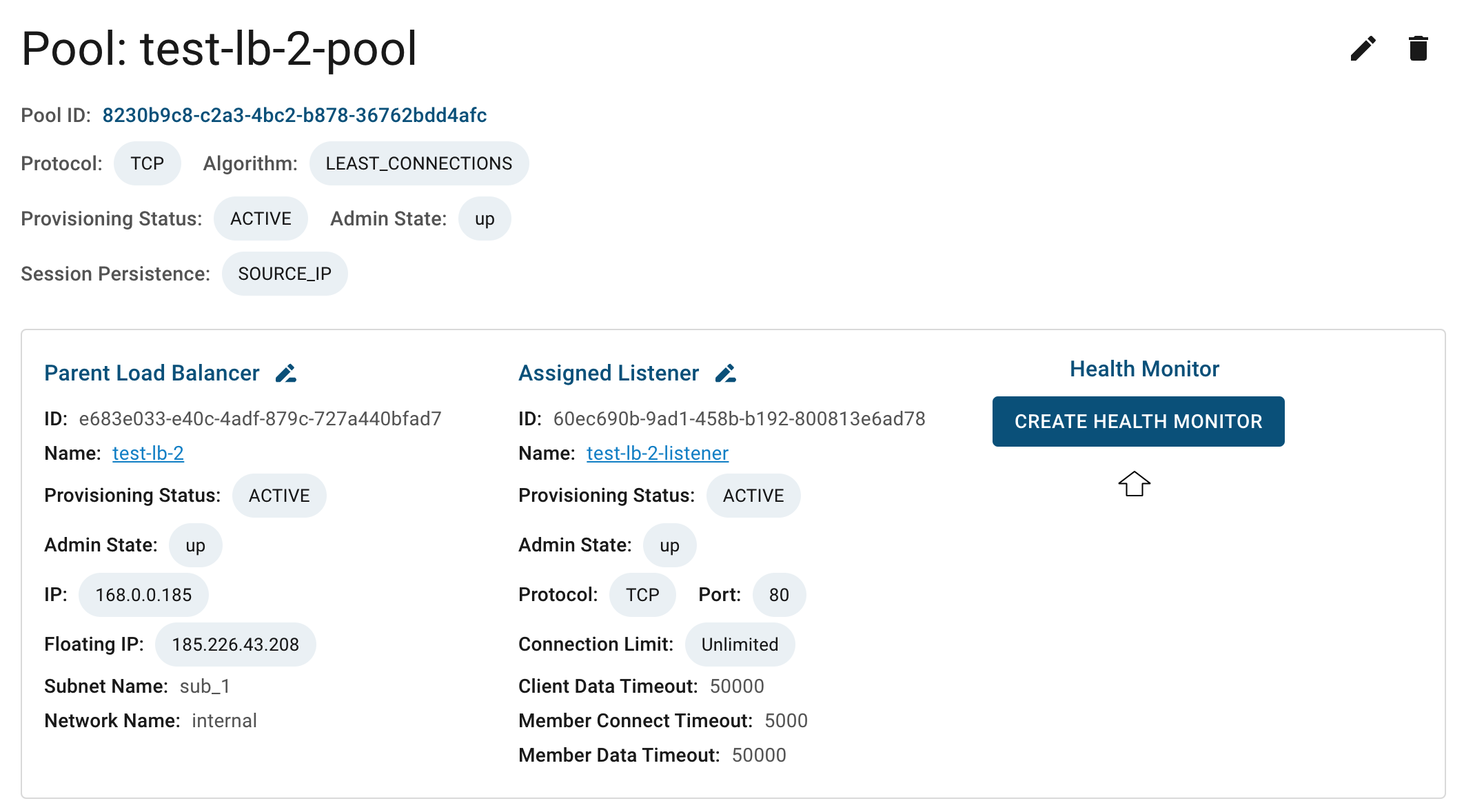1464x812 pixels.
Task: Click the pencil edit pool icon
Action: pos(1363,48)
